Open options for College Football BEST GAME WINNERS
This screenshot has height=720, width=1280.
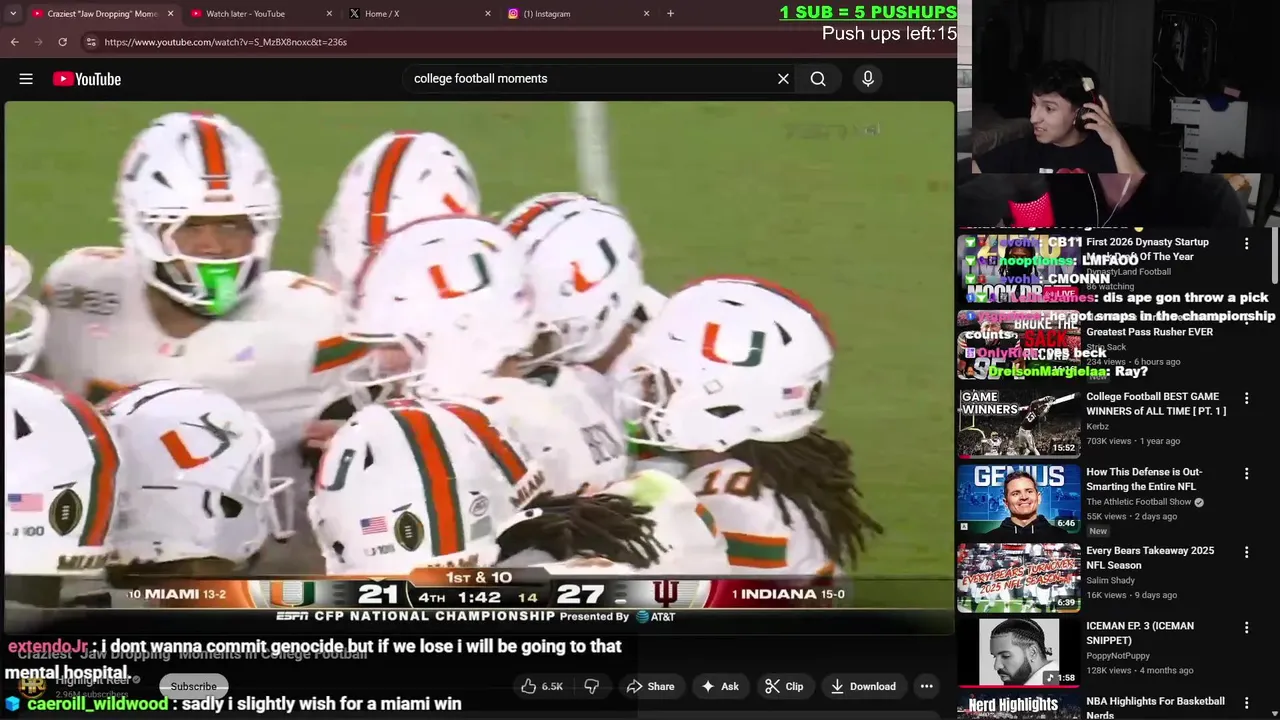coord(1246,398)
